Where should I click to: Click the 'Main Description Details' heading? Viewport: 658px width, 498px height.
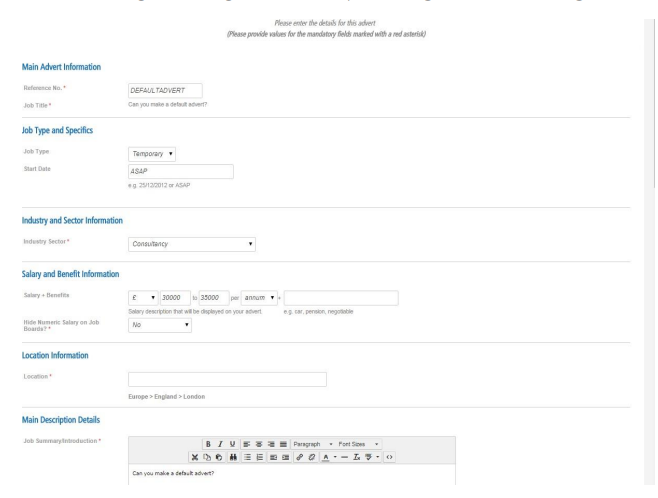point(61,420)
